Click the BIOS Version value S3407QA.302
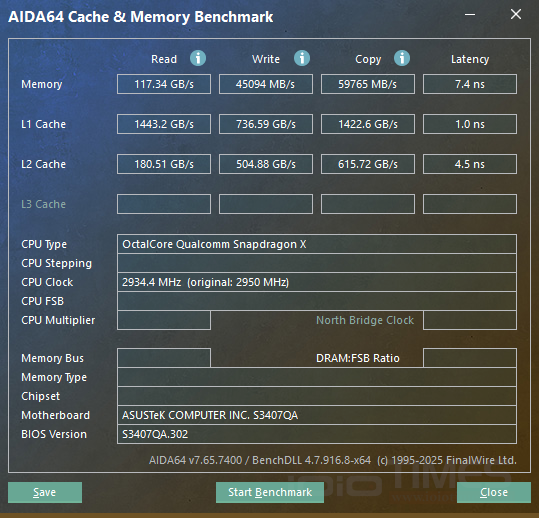The width and height of the screenshot is (539, 518). 317,434
